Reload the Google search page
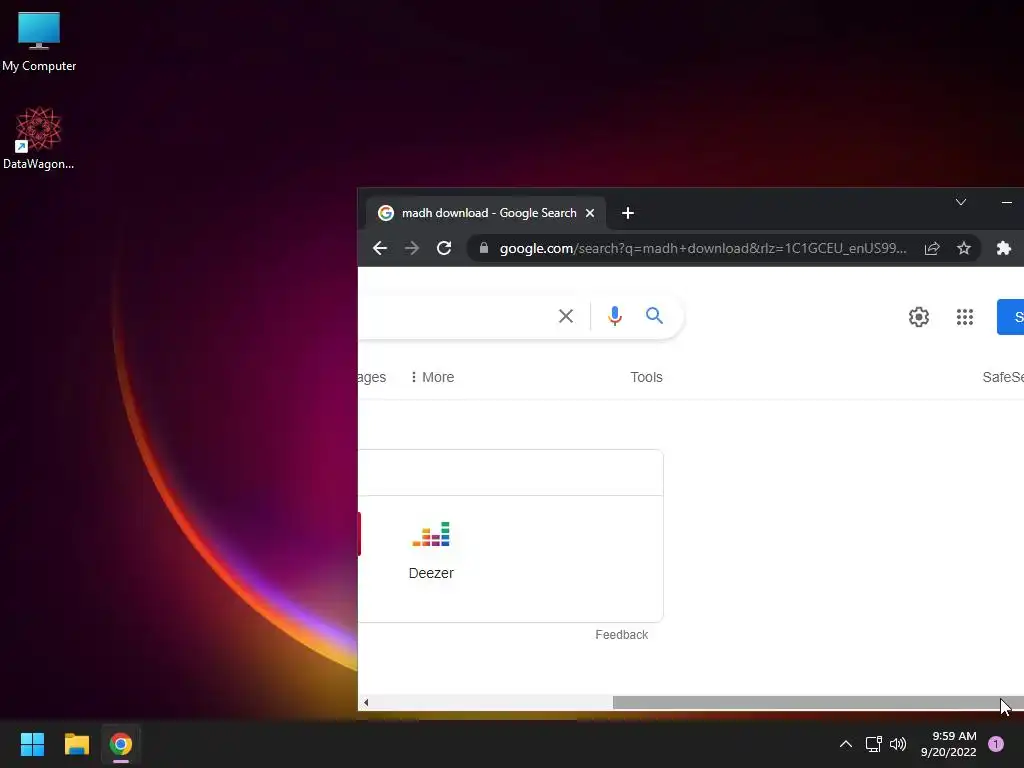1024x768 pixels. 444,248
